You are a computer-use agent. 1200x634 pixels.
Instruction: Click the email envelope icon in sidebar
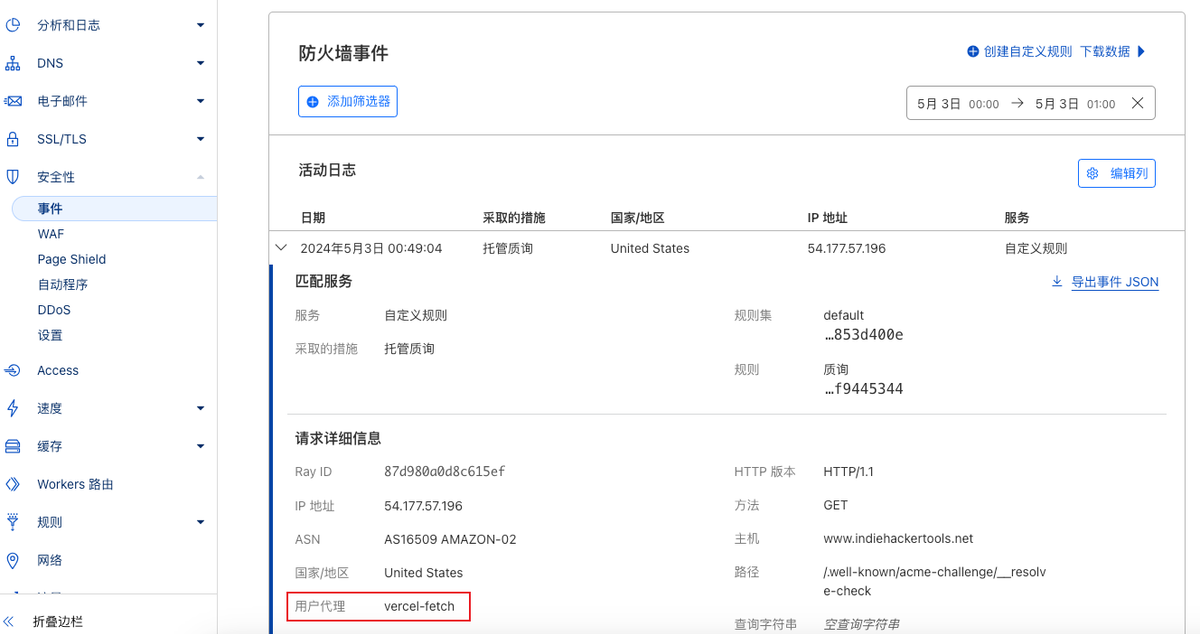point(13,101)
